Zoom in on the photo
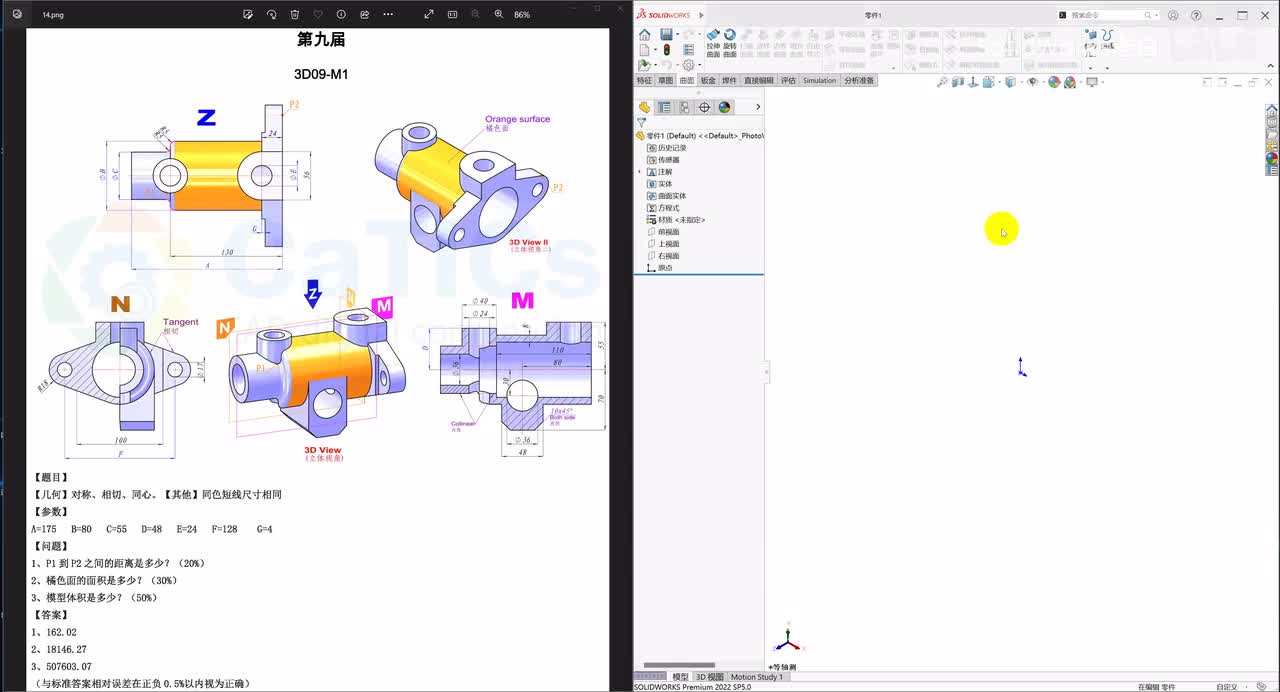Viewport: 1280px width, 692px height. (x=499, y=15)
